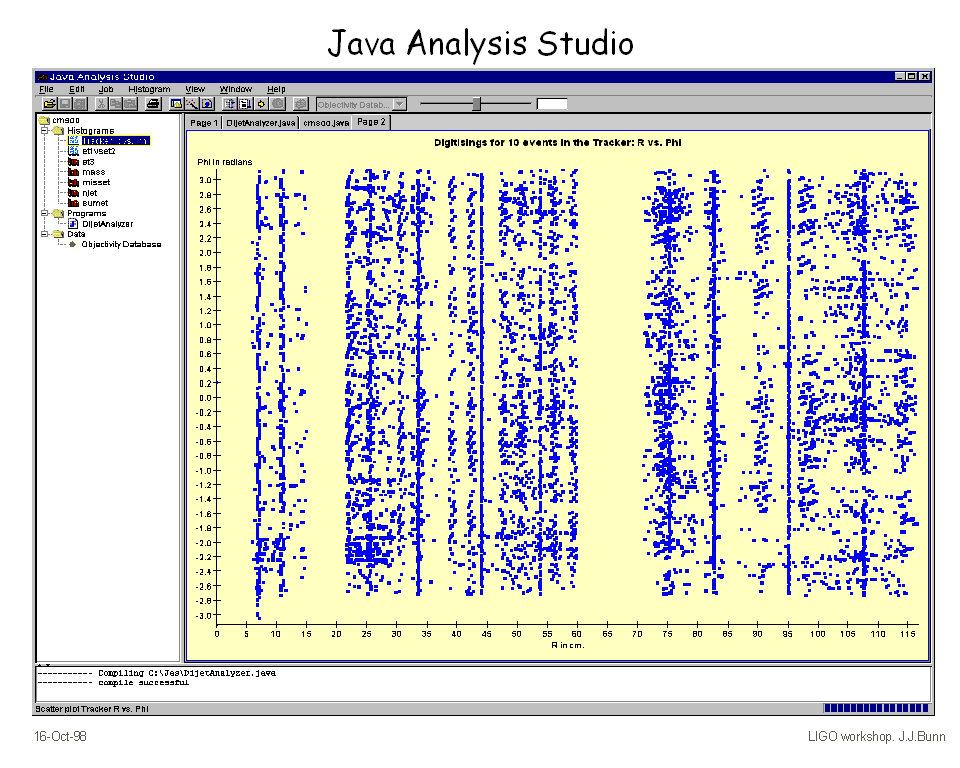Image resolution: width=960 pixels, height=768 pixels.
Task: Open the Objectivity Database dropdown in toolbar
Action: coord(399,103)
